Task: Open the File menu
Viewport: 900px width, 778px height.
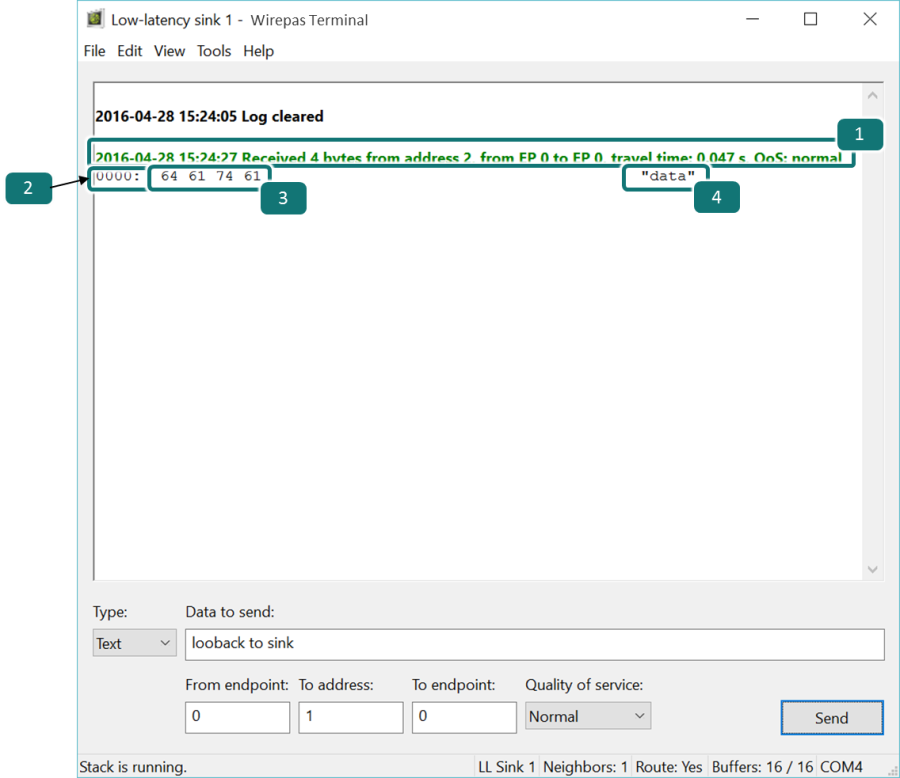Action: 94,51
